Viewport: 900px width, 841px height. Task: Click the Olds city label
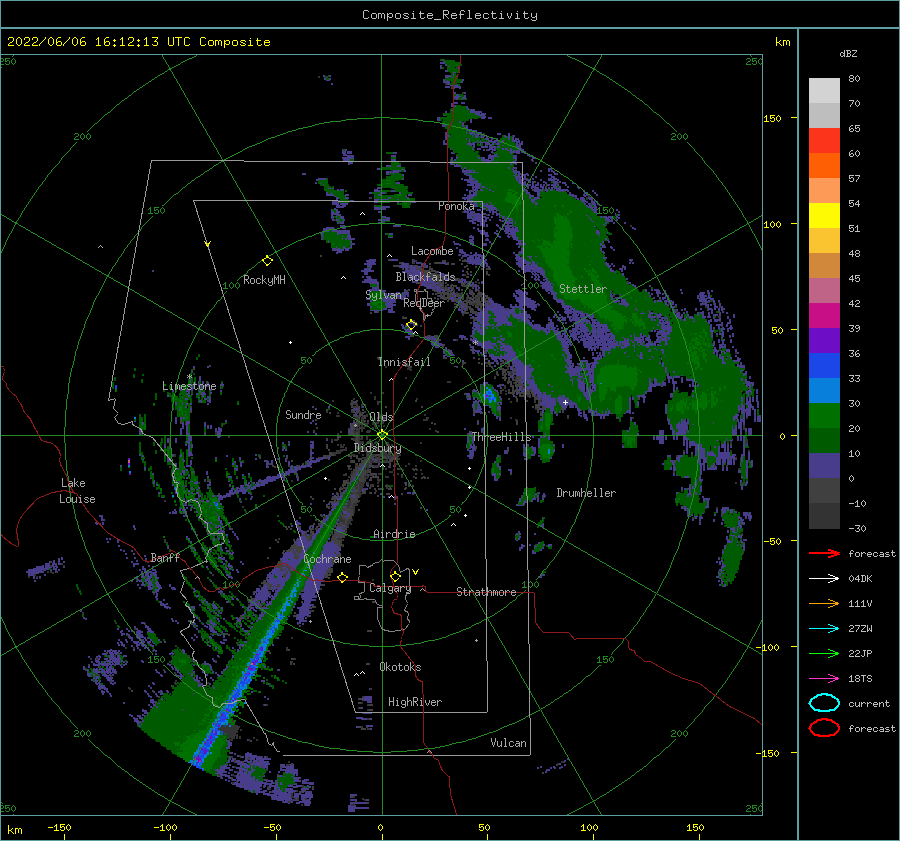click(x=381, y=417)
